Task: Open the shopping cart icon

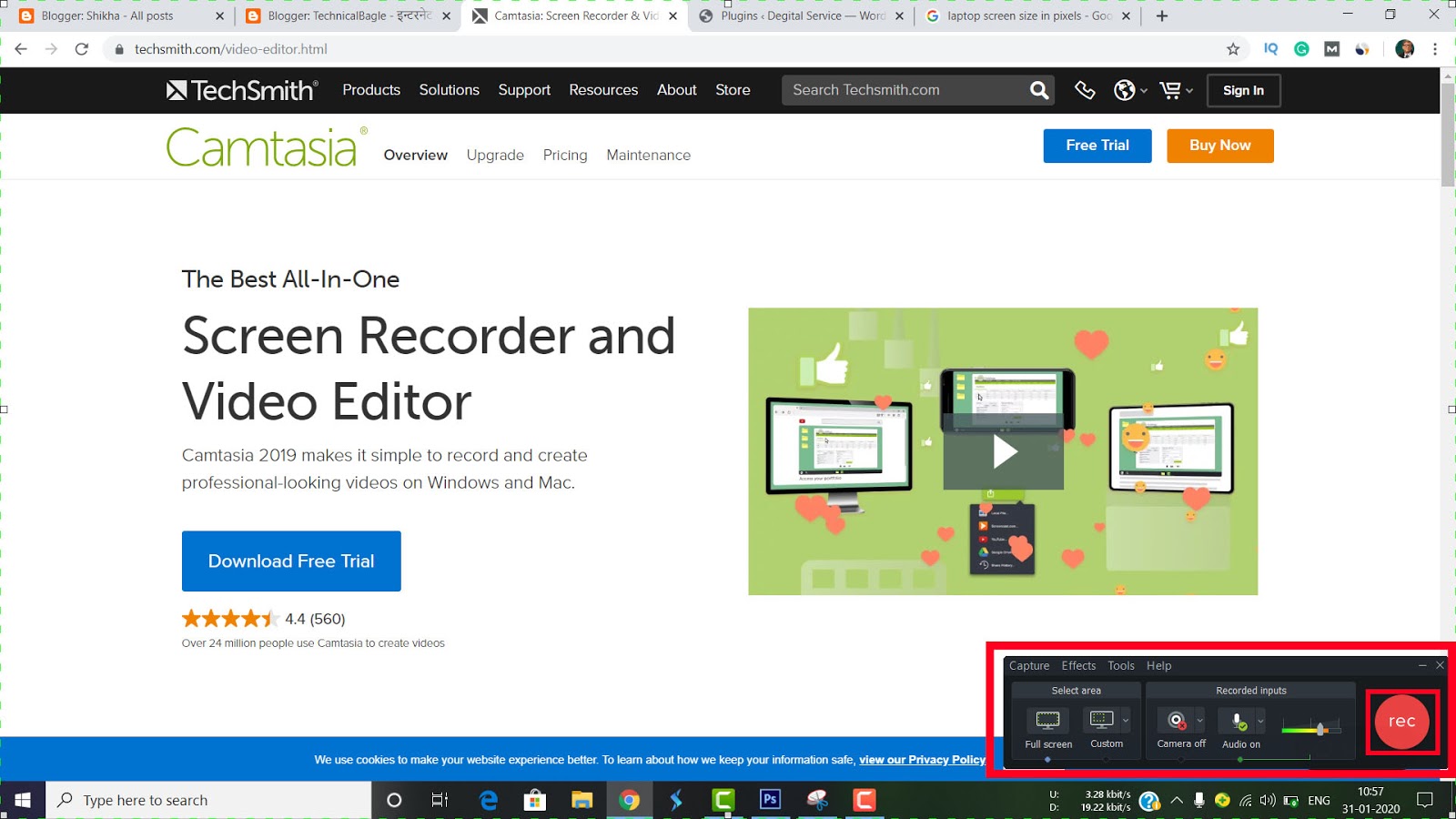Action: pos(1169,90)
